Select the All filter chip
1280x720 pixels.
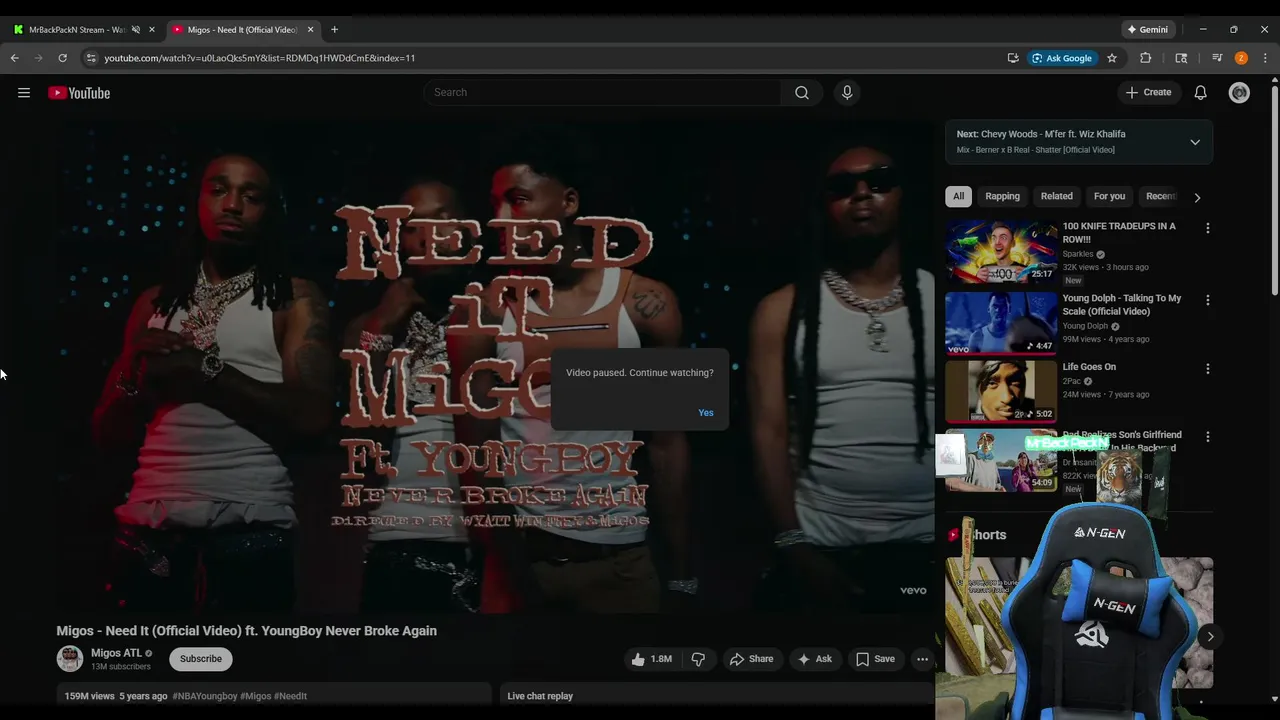(958, 196)
